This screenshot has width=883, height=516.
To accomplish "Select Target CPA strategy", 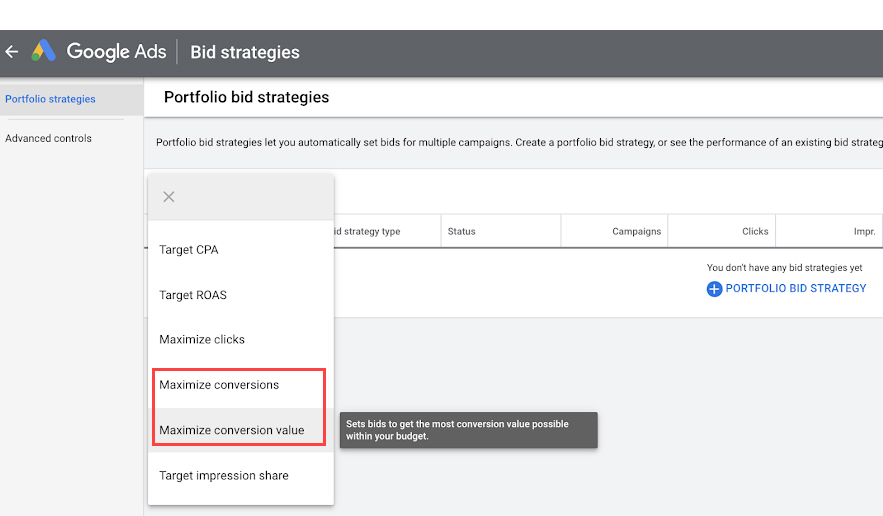I will pos(240,250).
